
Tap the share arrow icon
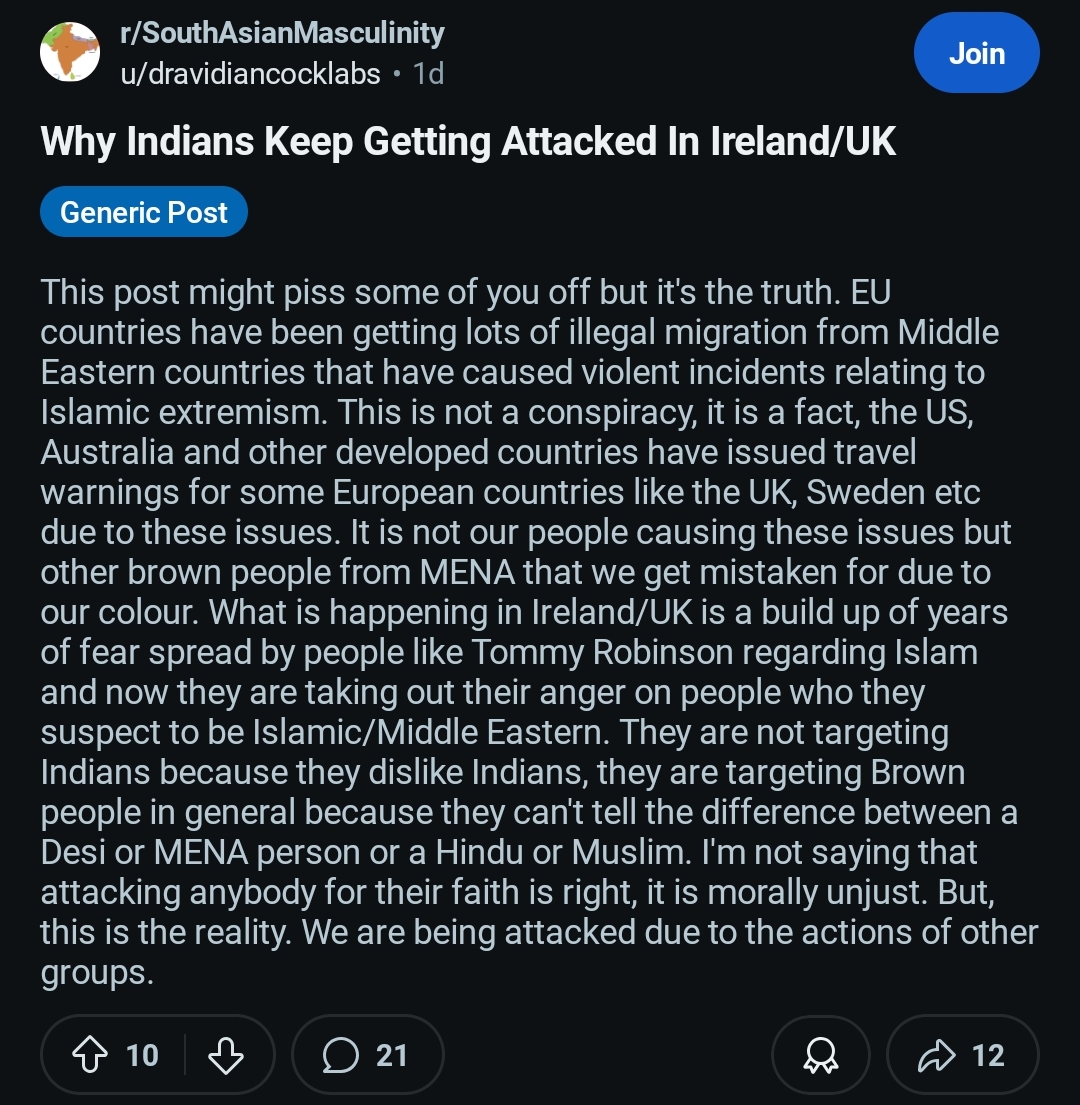(937, 1056)
